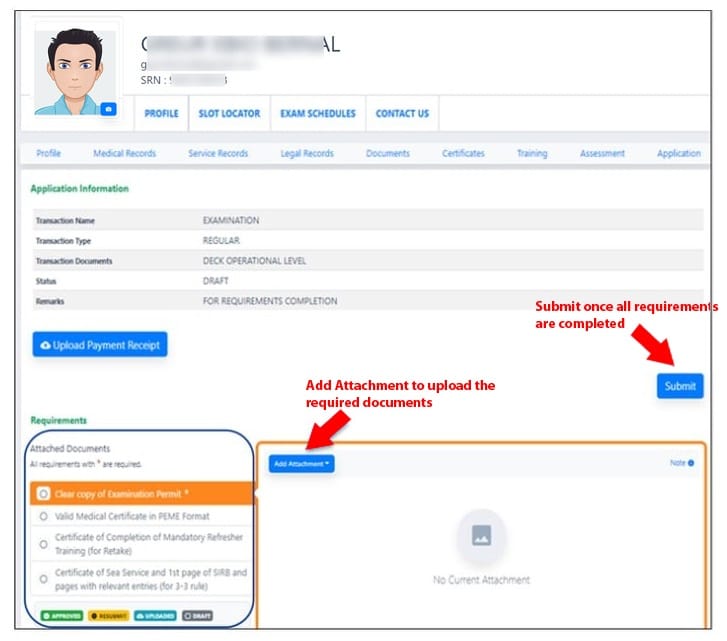Click the REGULAR transaction type value

(x=221, y=241)
